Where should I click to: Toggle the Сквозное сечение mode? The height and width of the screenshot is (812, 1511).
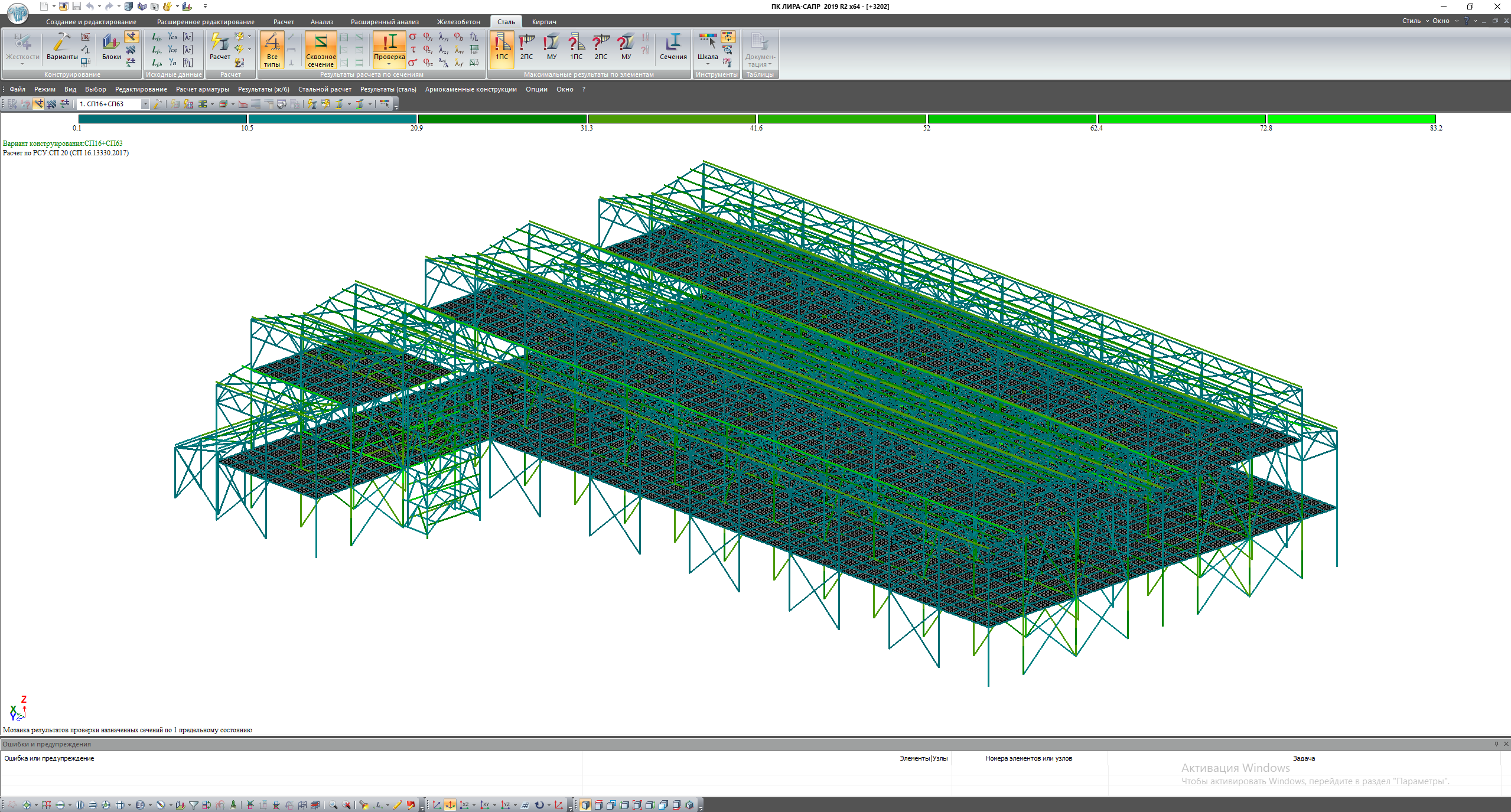320,48
